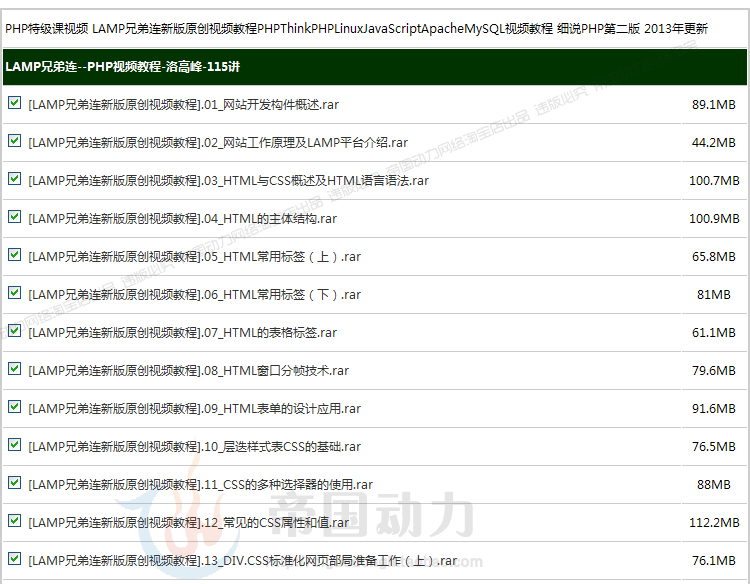Click the 44.2MB size value
The width and height of the screenshot is (750, 584).
(714, 143)
